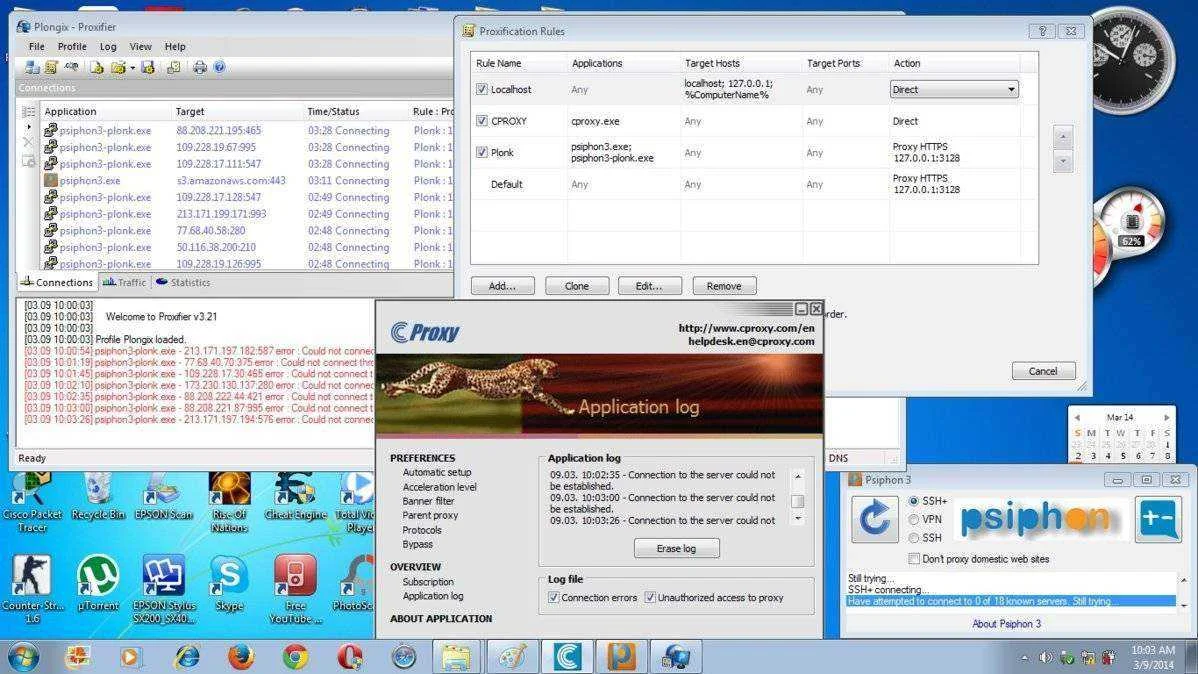
Task: Select the SSH radio button in Psiphon
Action: (x=913, y=538)
